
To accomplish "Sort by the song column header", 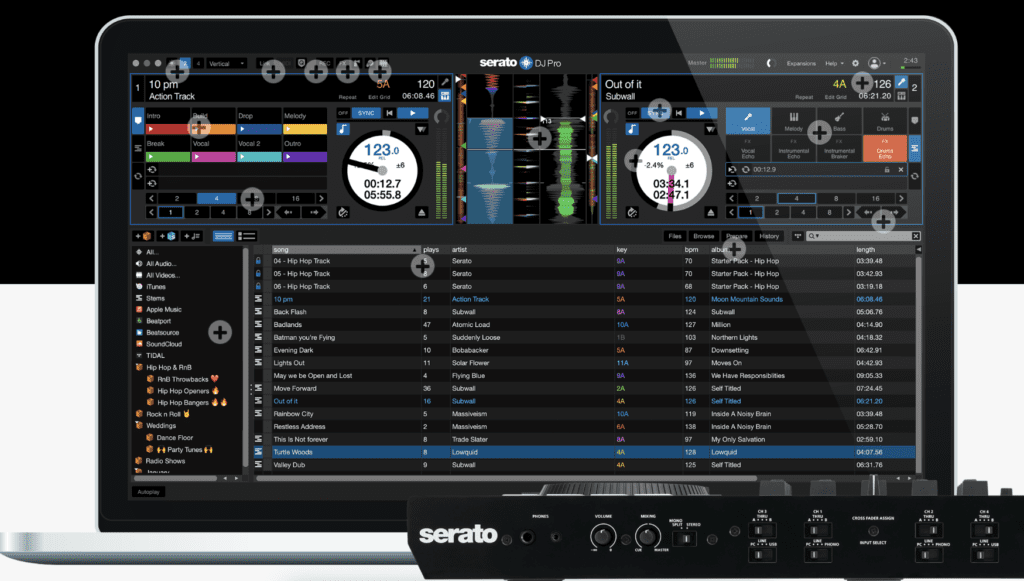I will (346, 249).
